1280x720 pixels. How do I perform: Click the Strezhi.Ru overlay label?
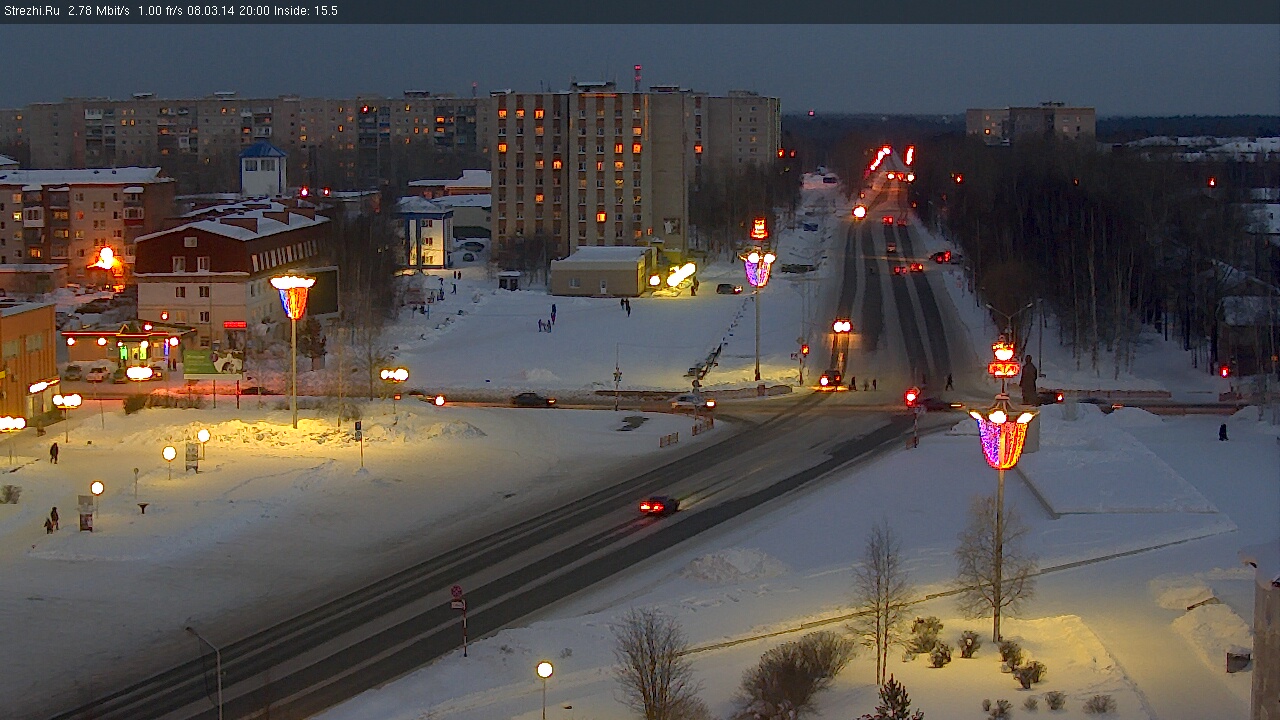click(x=31, y=11)
